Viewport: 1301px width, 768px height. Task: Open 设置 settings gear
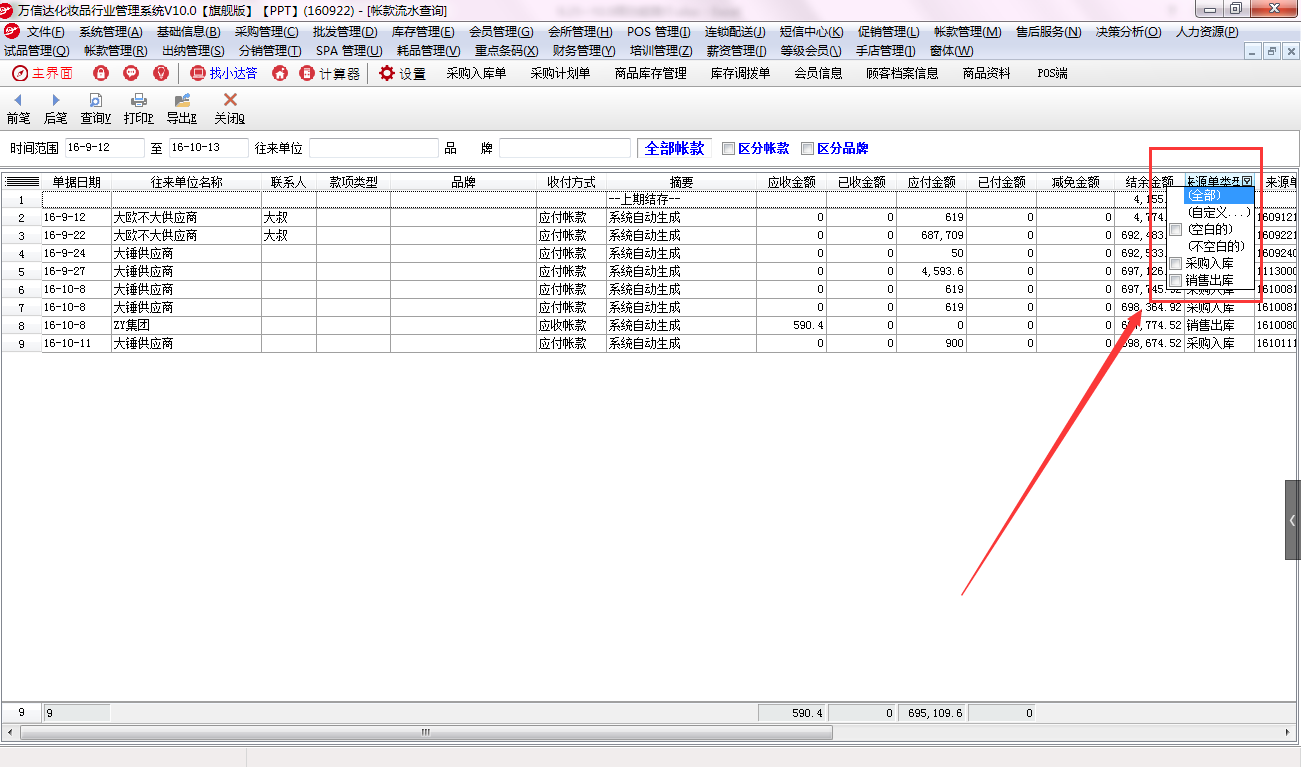pyautogui.click(x=402, y=73)
